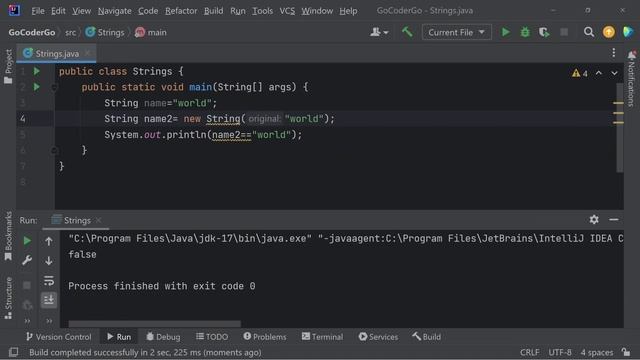The height and width of the screenshot is (360, 640).
Task: Click src in the breadcrumb bar
Action: coord(70,32)
